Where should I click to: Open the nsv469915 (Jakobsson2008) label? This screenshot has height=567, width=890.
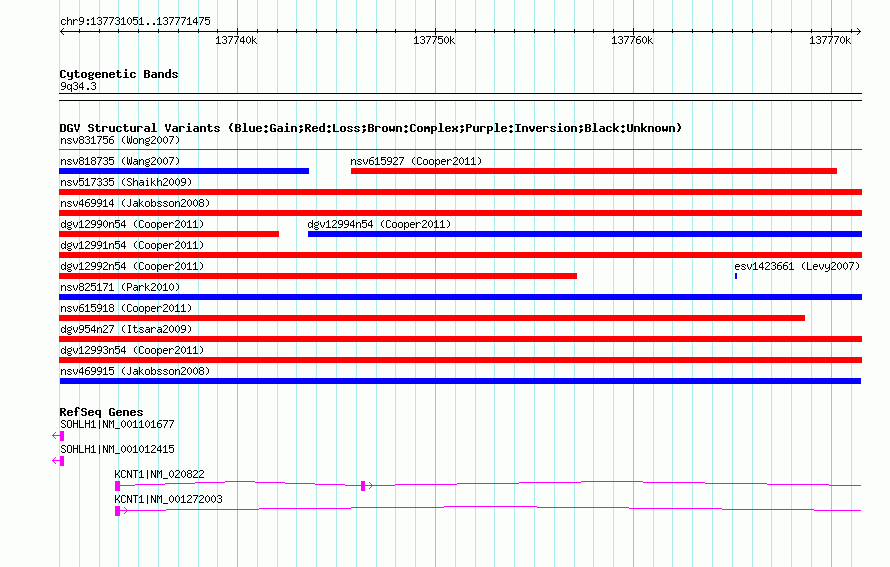[x=135, y=371]
